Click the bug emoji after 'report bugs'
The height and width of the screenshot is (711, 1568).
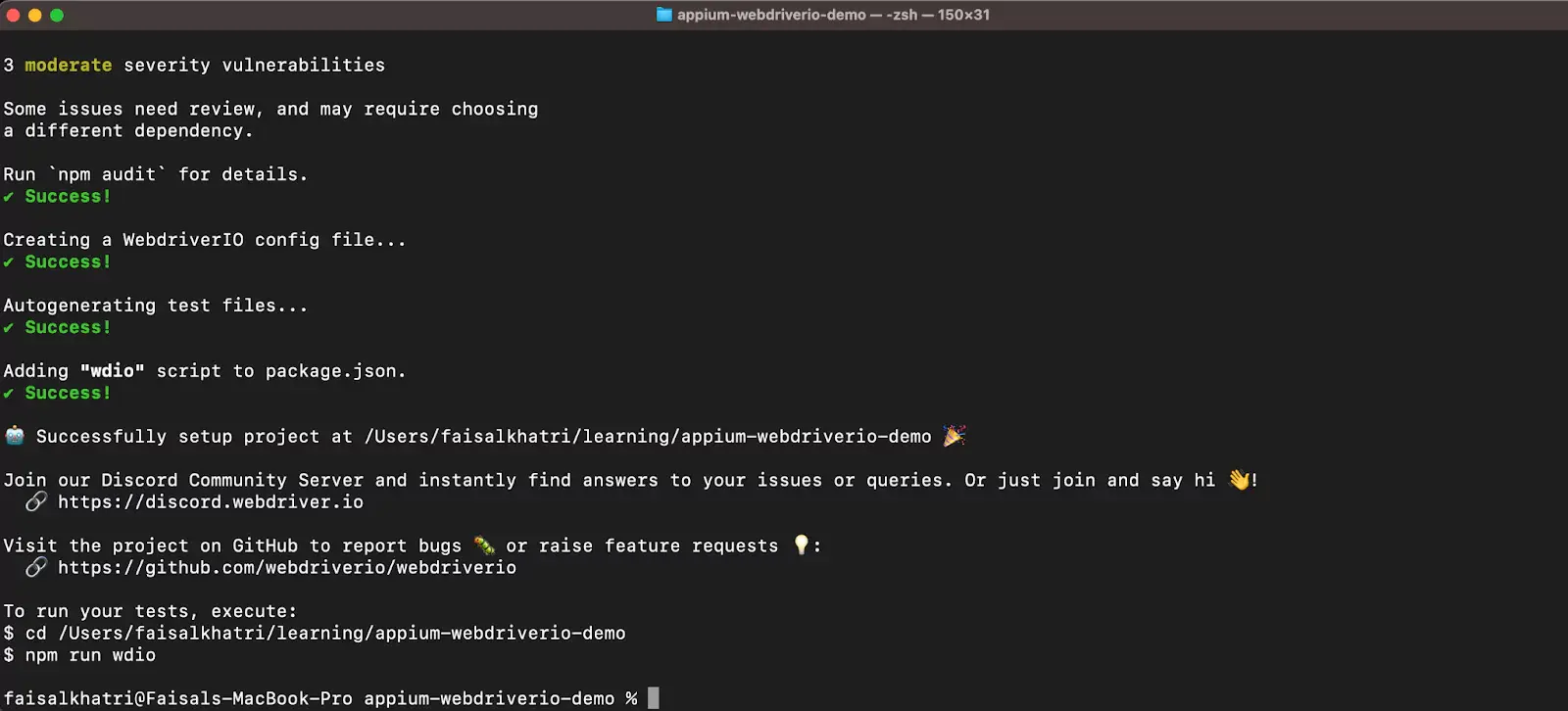tap(484, 545)
